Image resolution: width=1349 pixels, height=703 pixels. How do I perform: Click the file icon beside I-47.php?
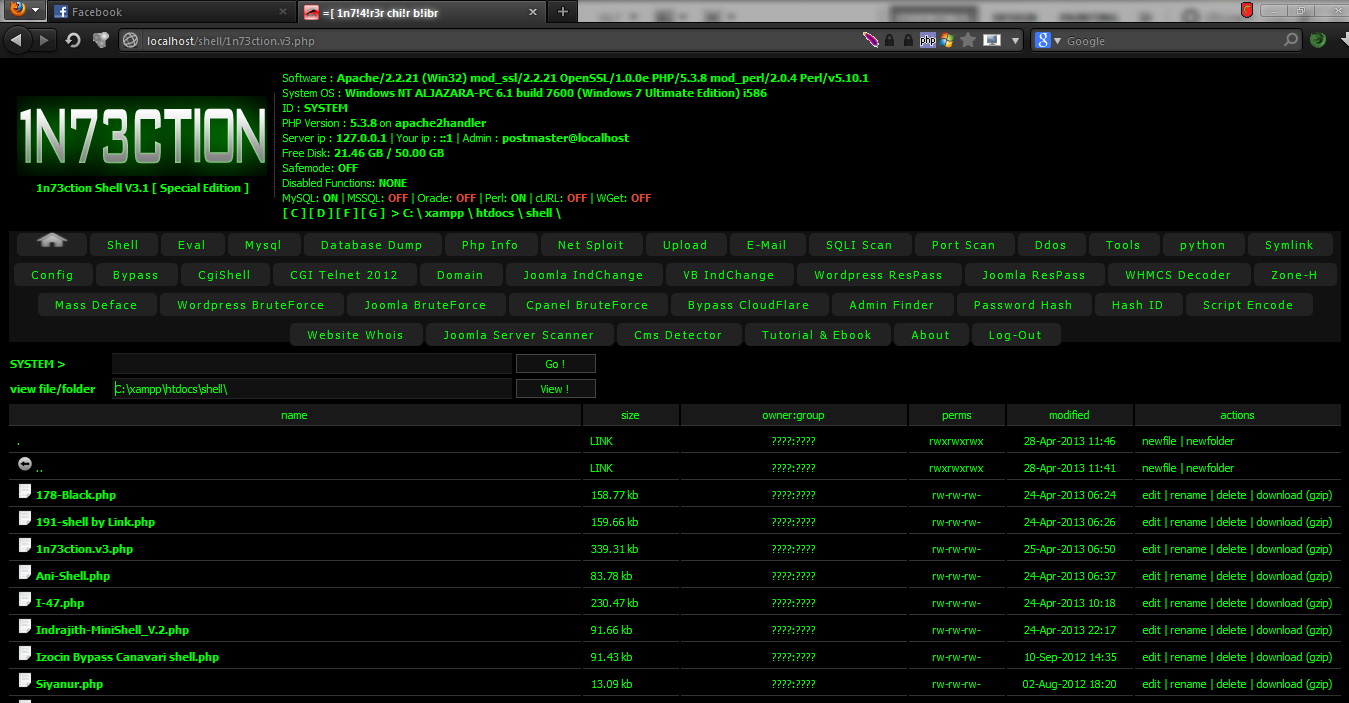point(22,598)
